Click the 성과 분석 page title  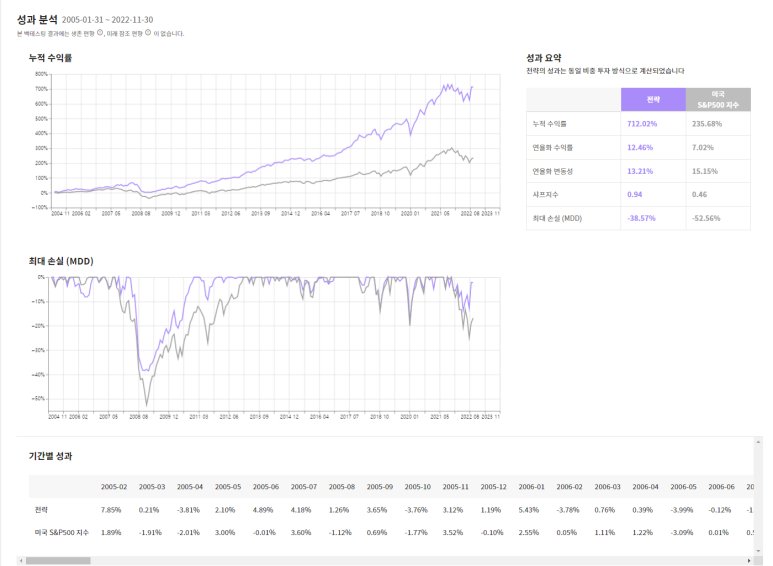click(x=37, y=19)
